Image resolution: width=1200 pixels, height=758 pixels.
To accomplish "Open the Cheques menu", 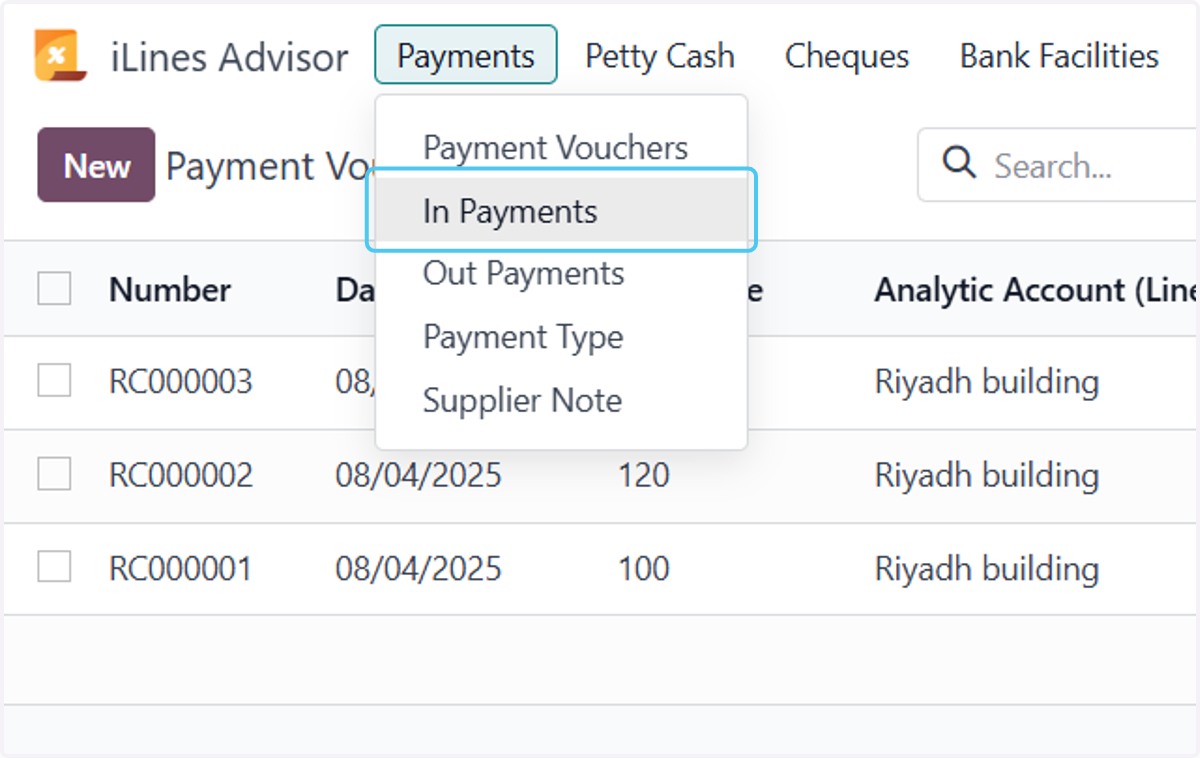I will point(847,56).
